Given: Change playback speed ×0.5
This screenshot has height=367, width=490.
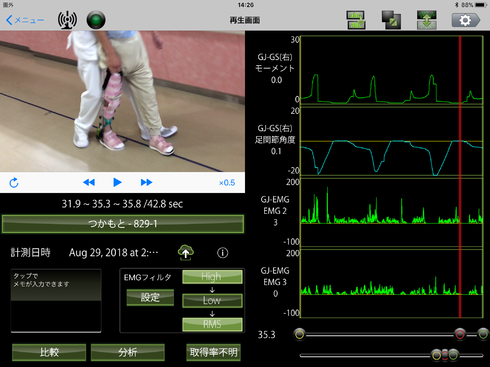Looking at the screenshot, I should 227,183.
